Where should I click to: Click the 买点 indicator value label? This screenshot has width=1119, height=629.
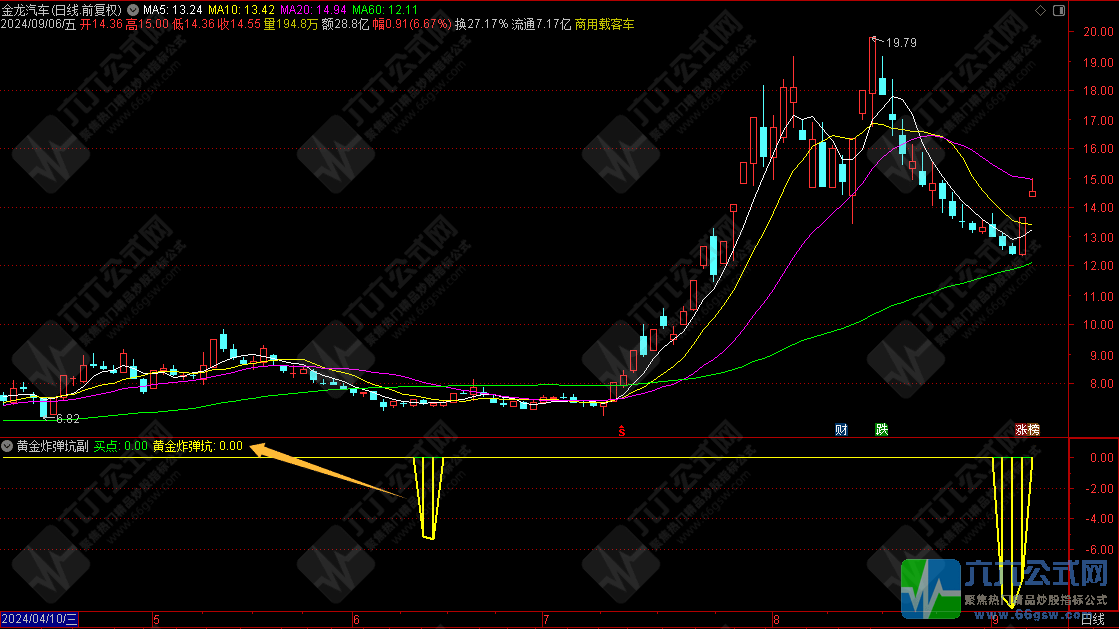[x=121, y=447]
